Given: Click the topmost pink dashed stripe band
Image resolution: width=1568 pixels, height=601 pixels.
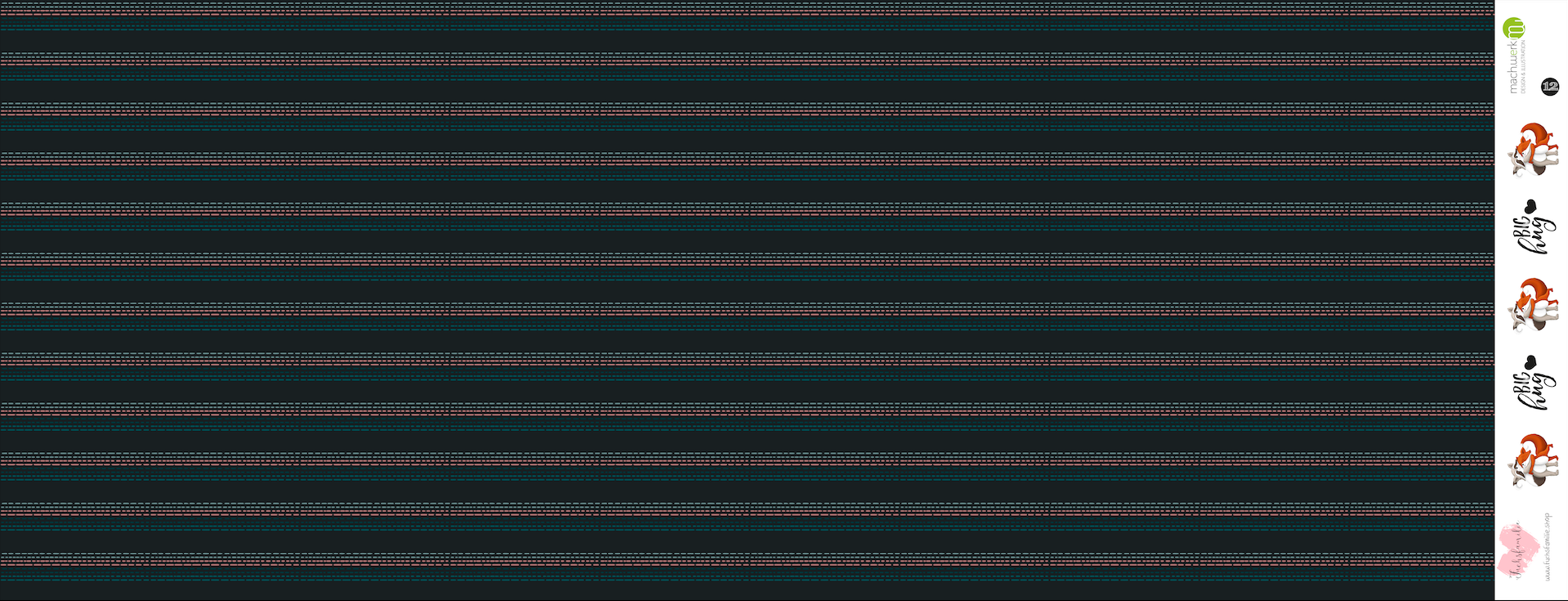Looking at the screenshot, I should (735, 14).
